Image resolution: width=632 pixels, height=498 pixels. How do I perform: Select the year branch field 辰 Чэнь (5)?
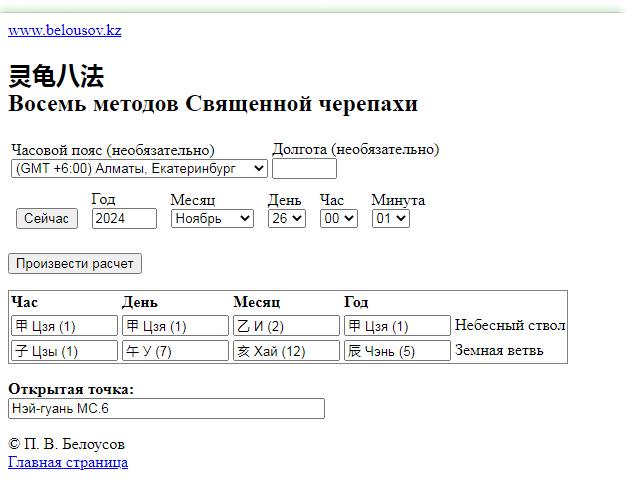coord(397,351)
